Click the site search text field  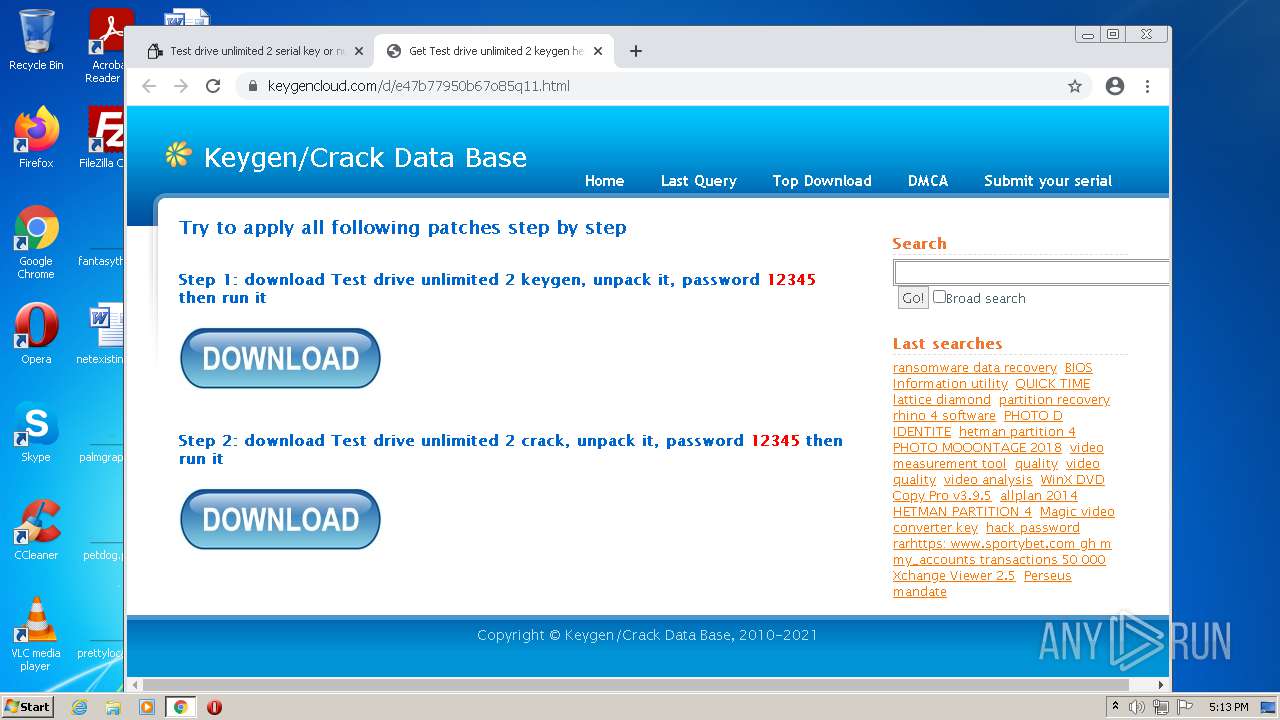[x=1031, y=273]
